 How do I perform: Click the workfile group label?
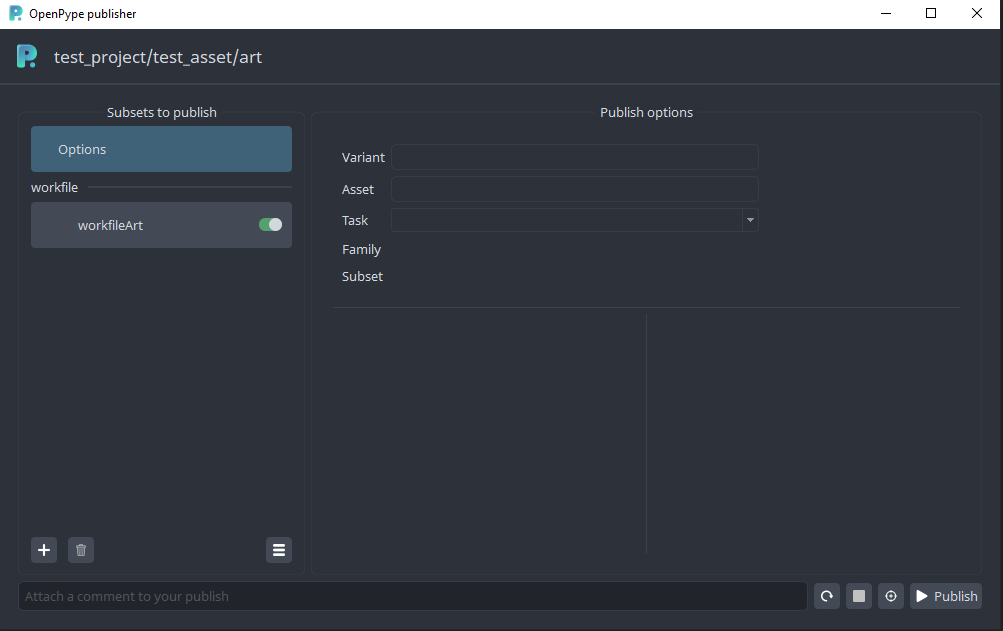coord(54,188)
